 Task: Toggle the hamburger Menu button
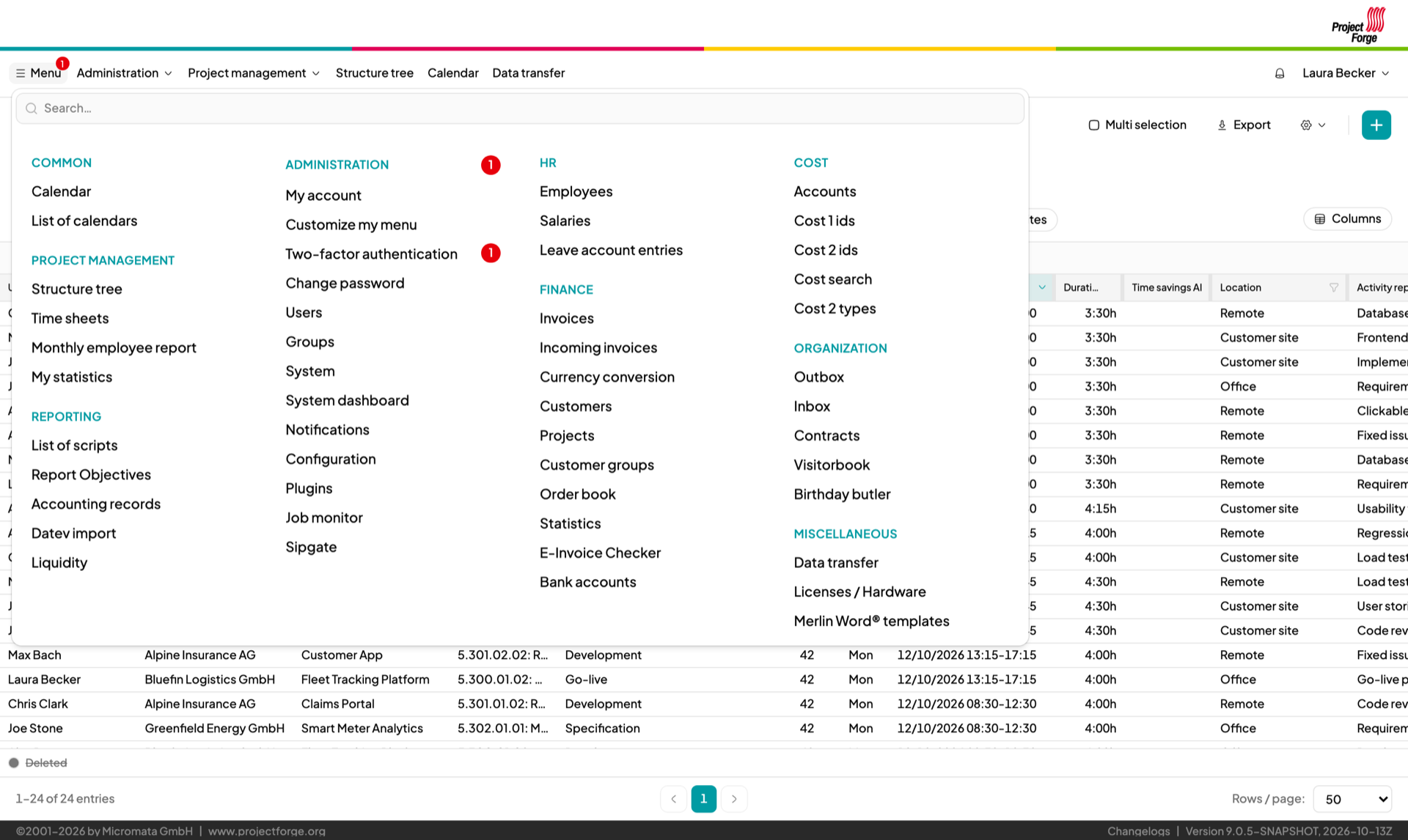coord(38,73)
